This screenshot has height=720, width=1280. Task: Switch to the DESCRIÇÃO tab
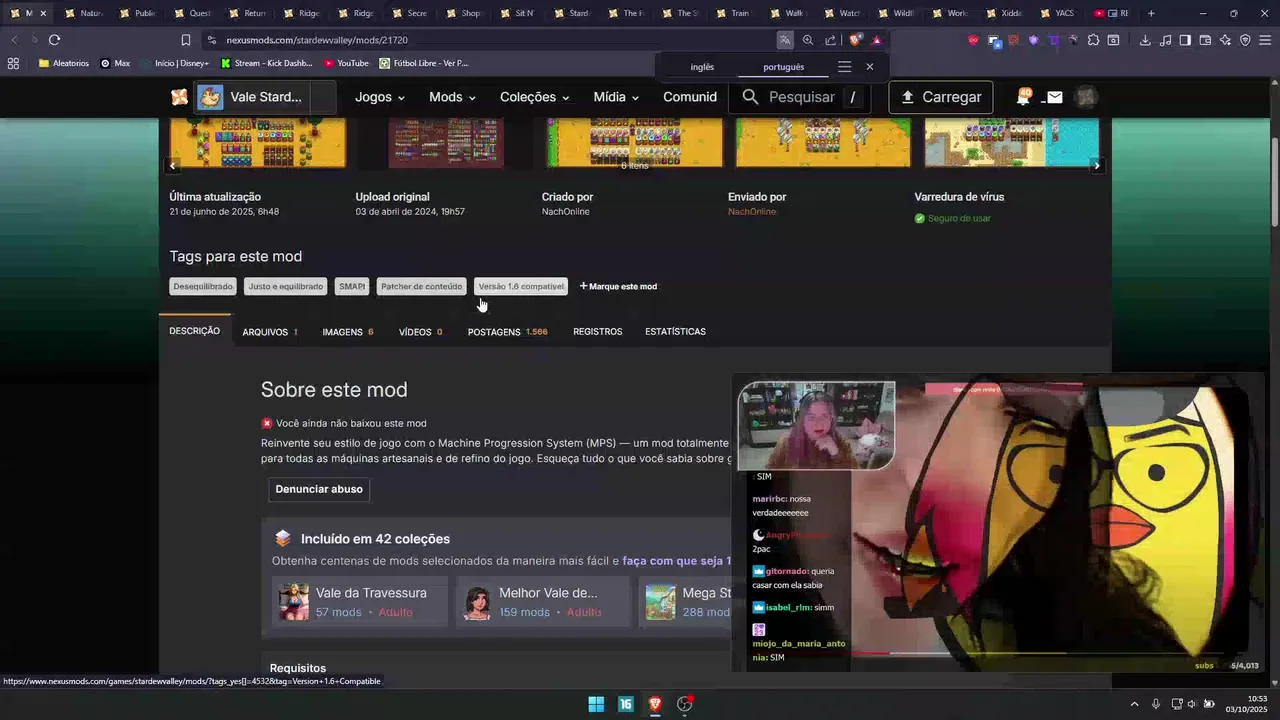click(194, 331)
